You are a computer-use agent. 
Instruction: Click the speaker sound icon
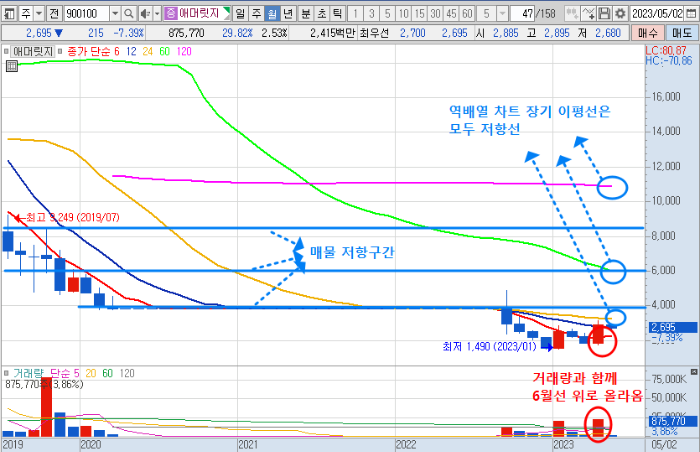coord(145,13)
